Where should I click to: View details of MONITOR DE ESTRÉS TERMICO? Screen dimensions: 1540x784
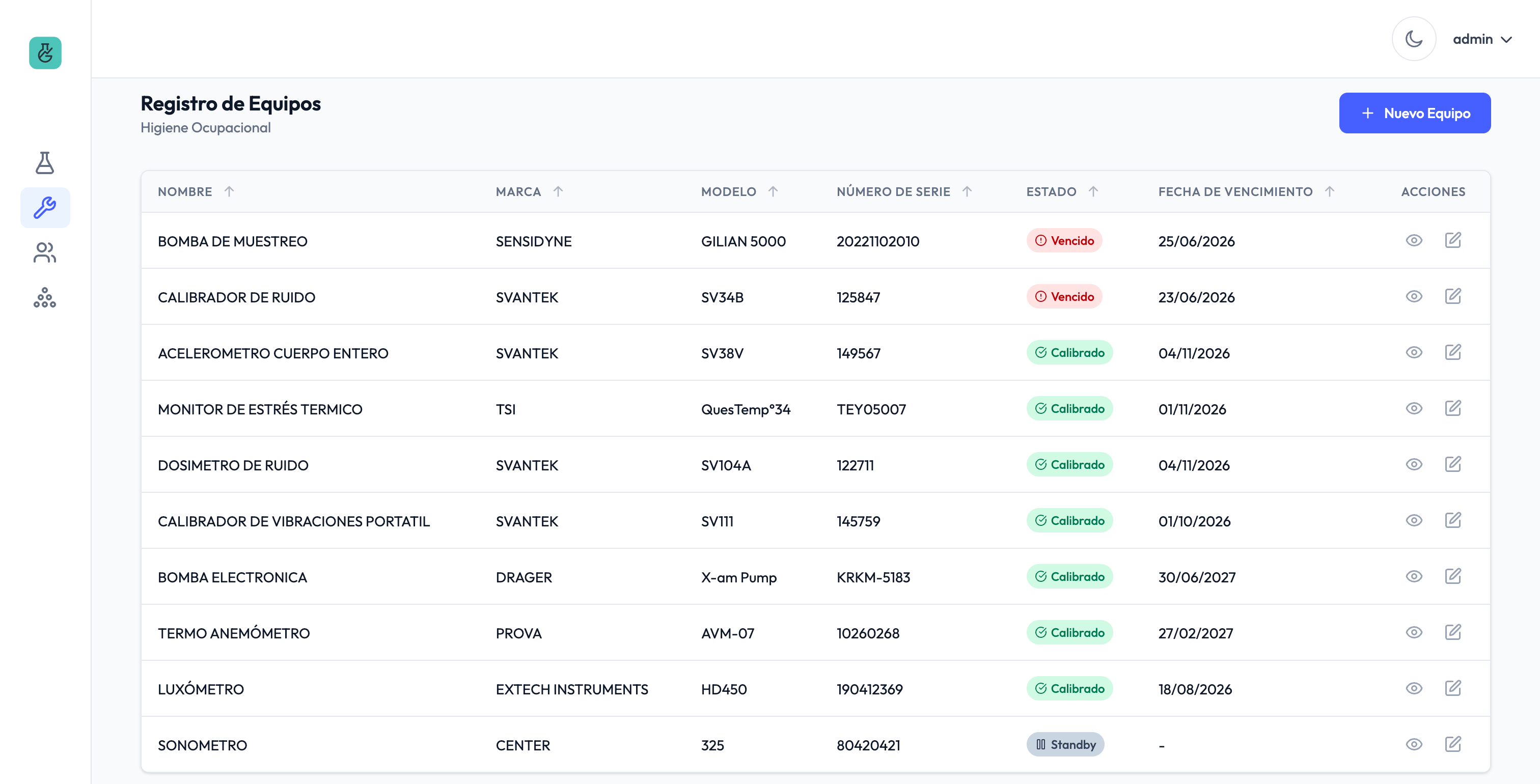[x=1413, y=408]
